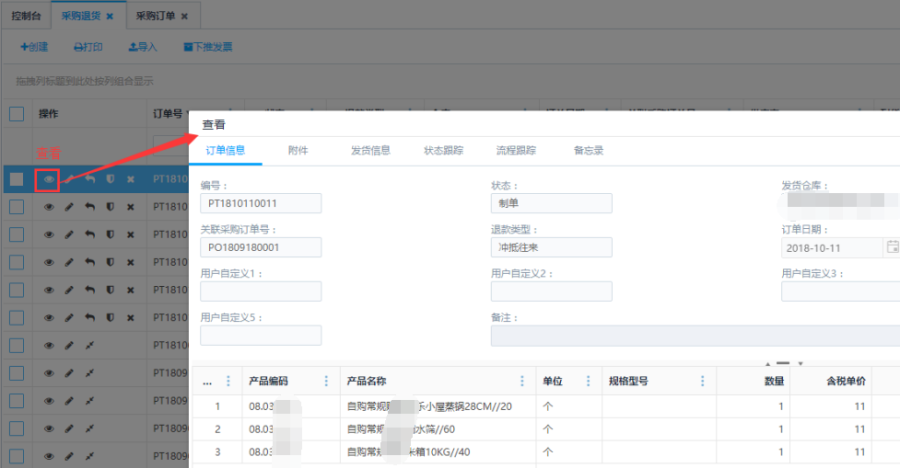Click the 用户自定义1 input field
This screenshot has width=900, height=468.
(261, 291)
